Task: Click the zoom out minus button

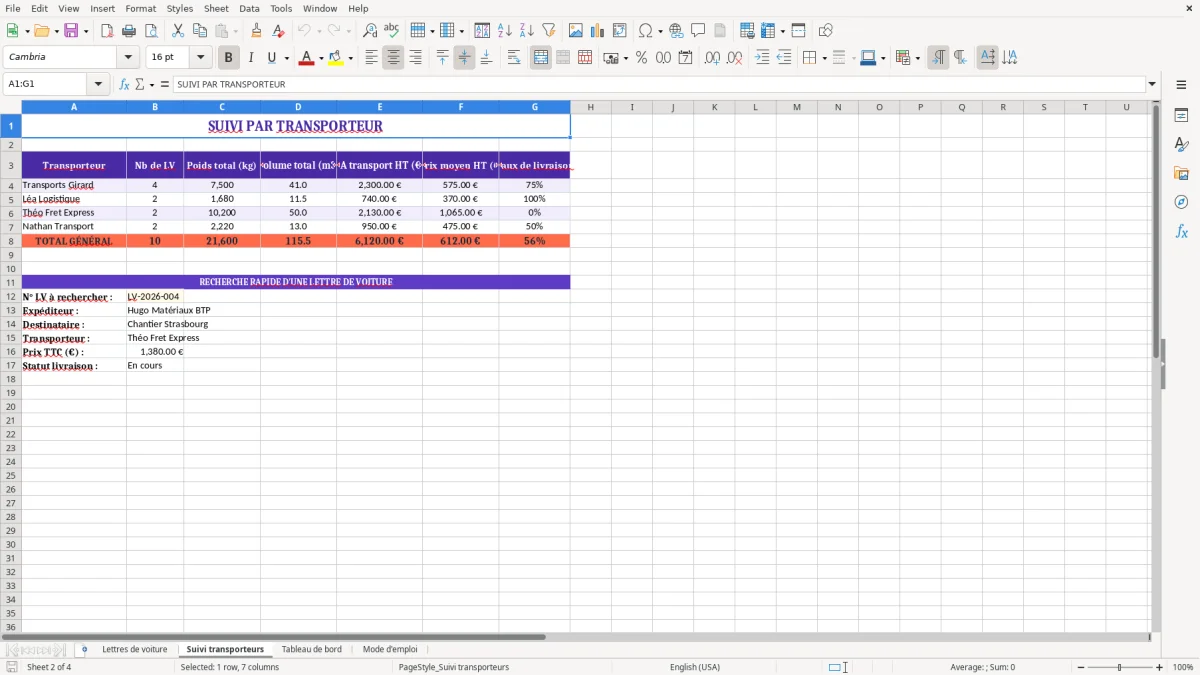Action: (x=1081, y=667)
